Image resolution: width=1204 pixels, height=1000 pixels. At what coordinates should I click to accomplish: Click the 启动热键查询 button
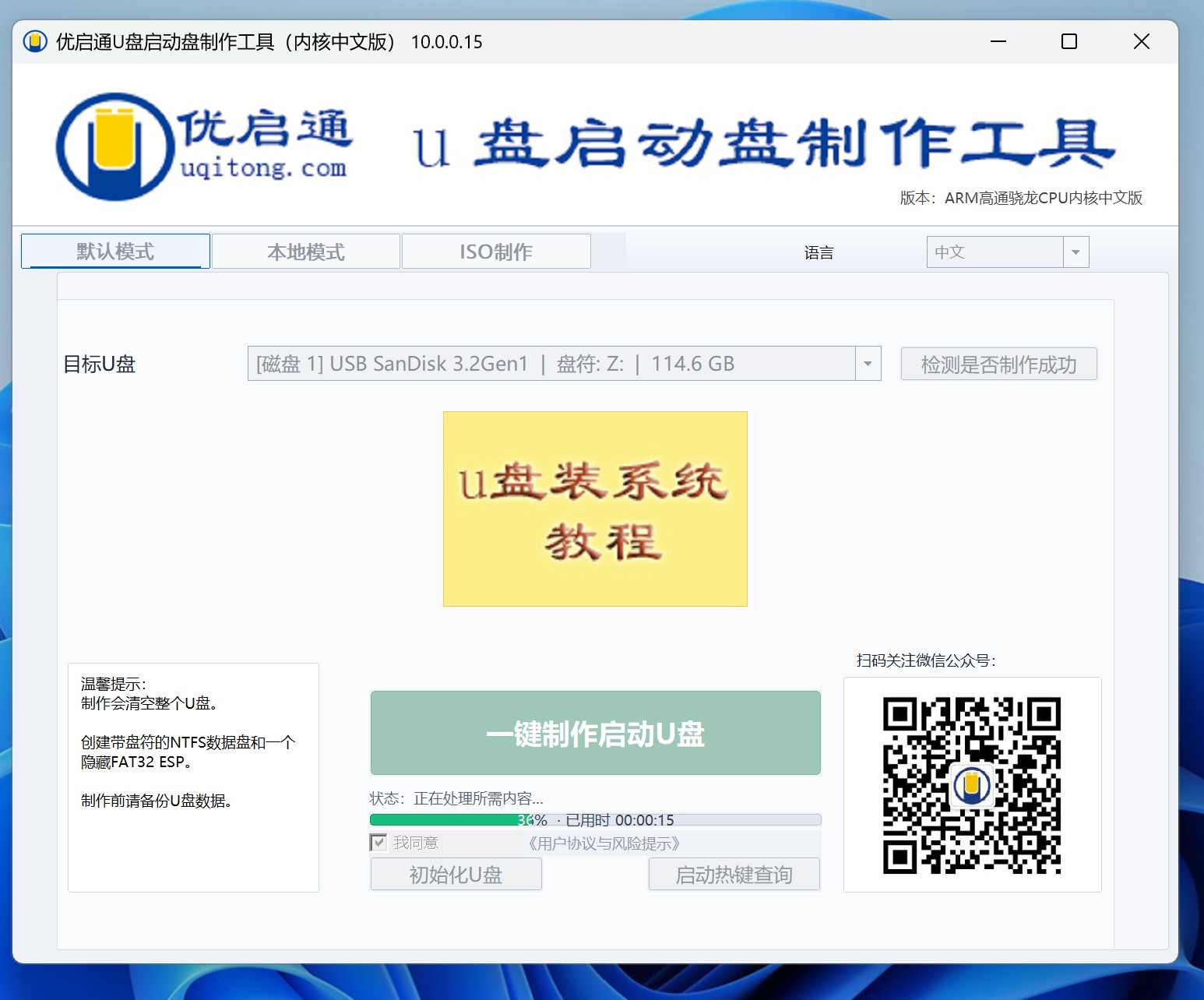[734, 874]
